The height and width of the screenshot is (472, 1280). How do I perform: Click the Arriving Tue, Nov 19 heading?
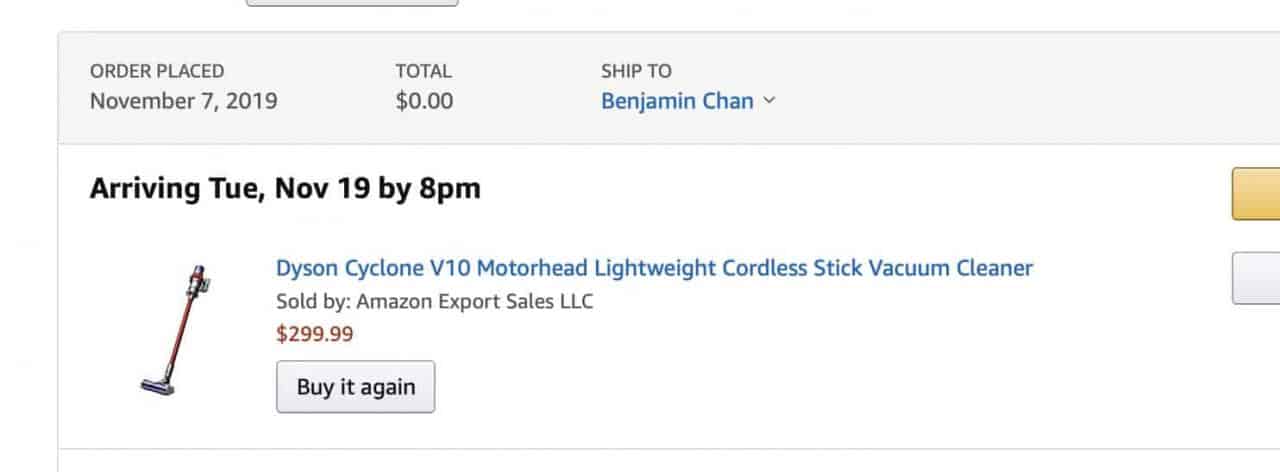pos(285,188)
